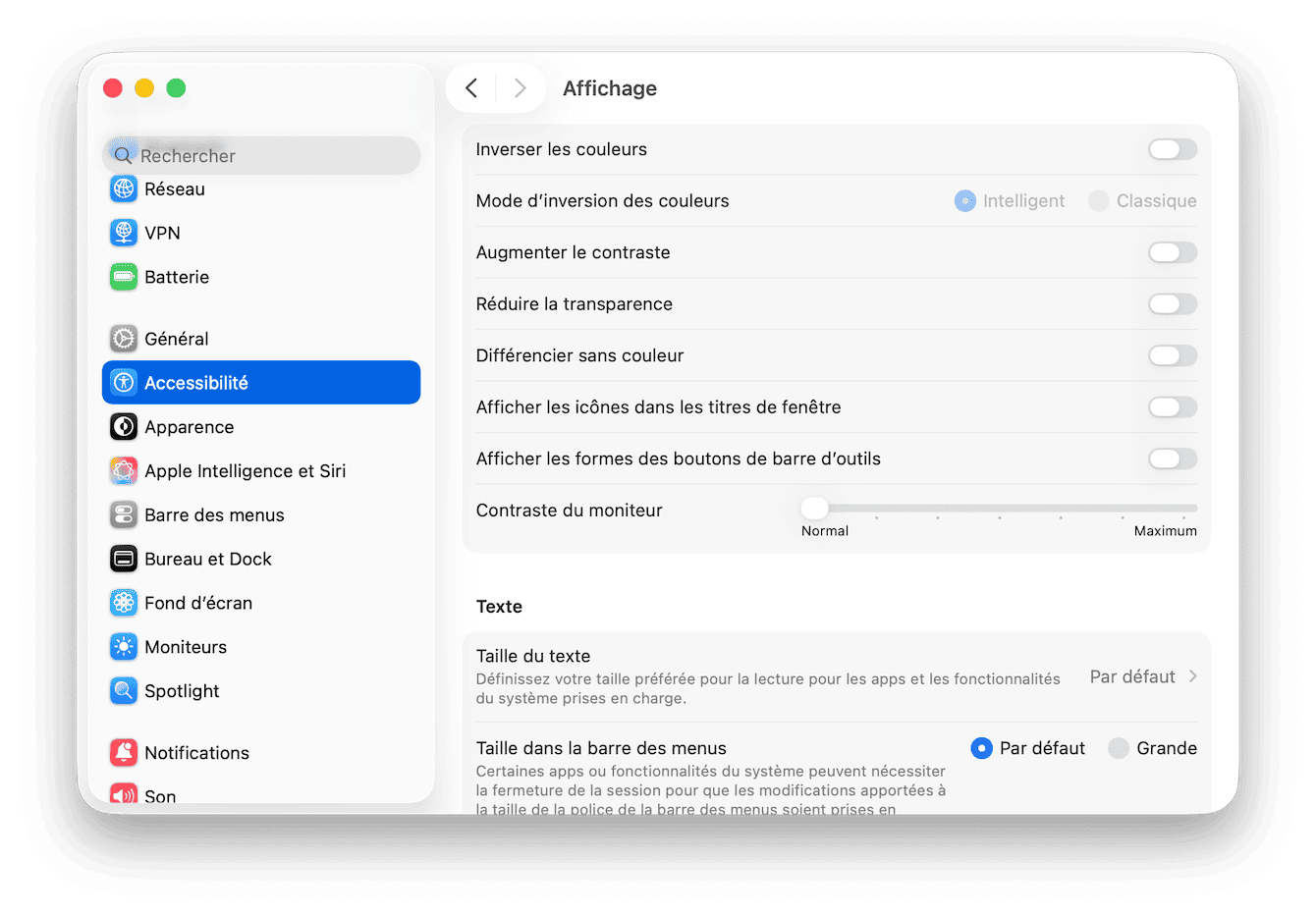Open the VPN settings icon
This screenshot has width=1316, height=916.
[123, 233]
